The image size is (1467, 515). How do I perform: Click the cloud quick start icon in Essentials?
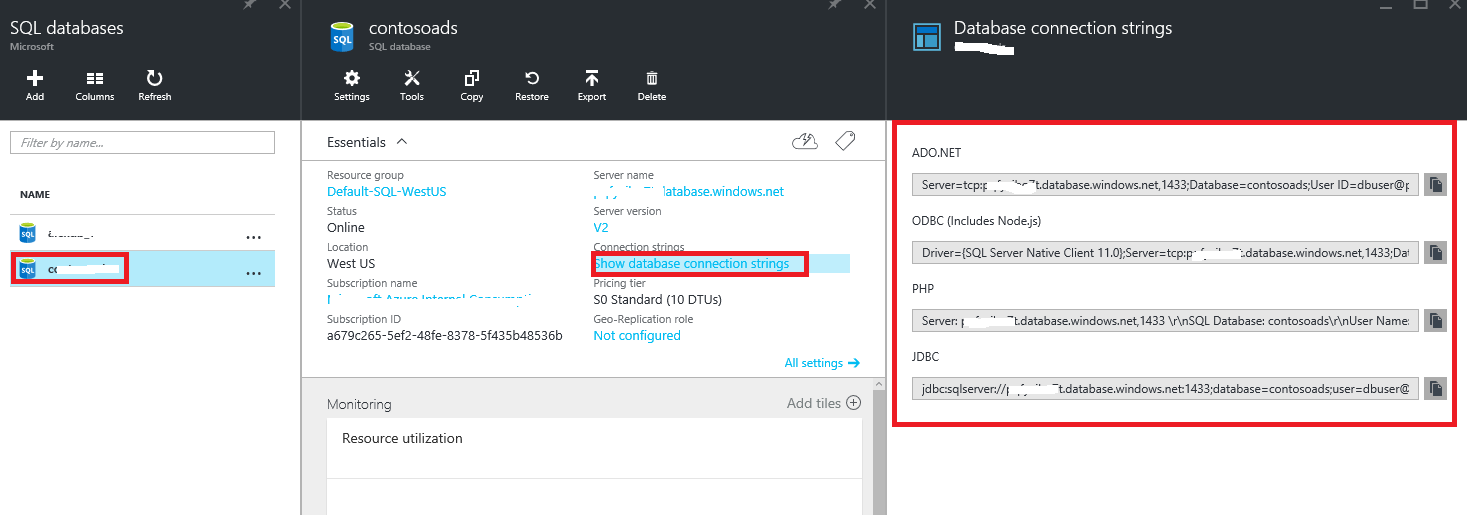[805, 142]
